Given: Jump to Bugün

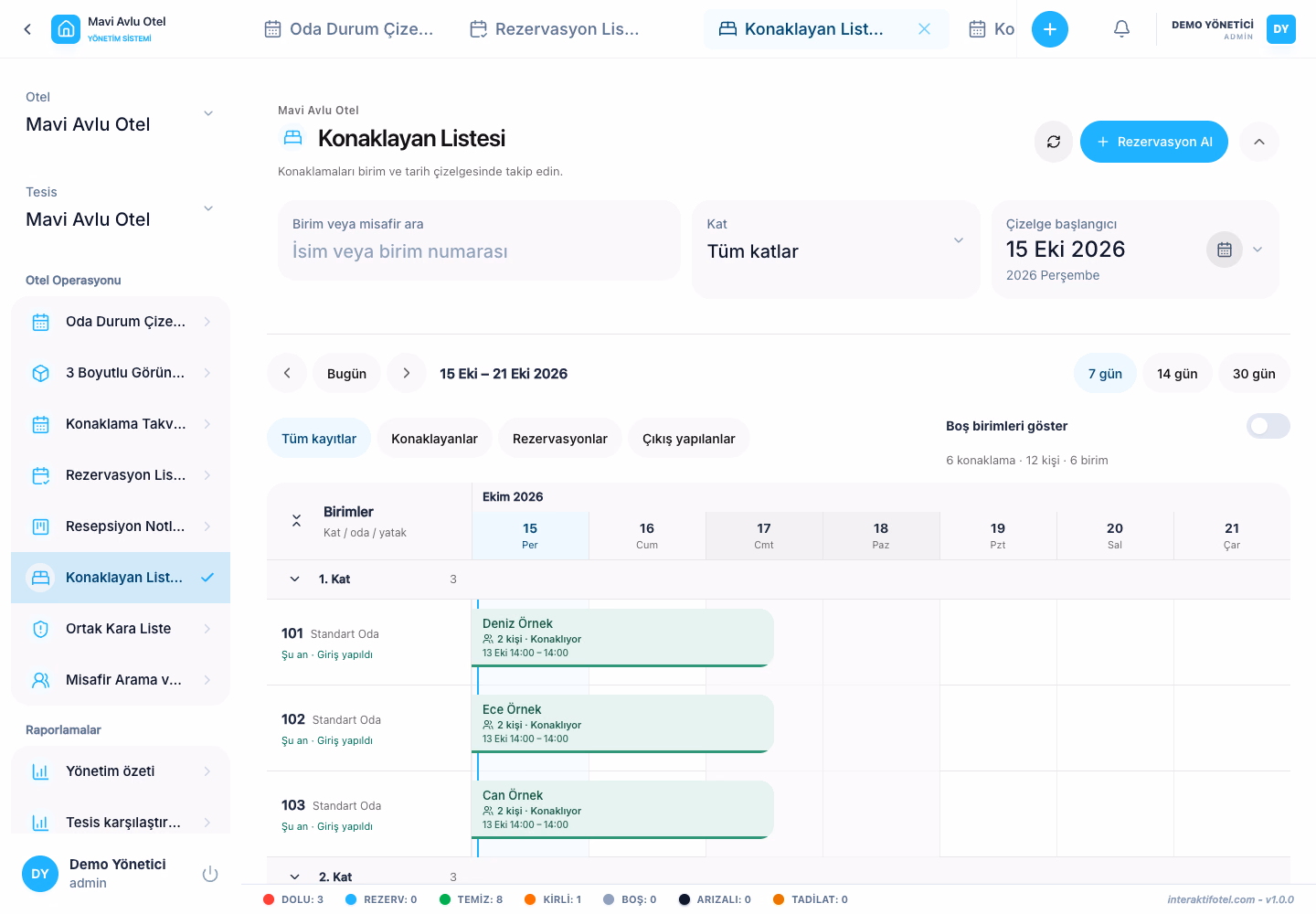Looking at the screenshot, I should [x=346, y=373].
